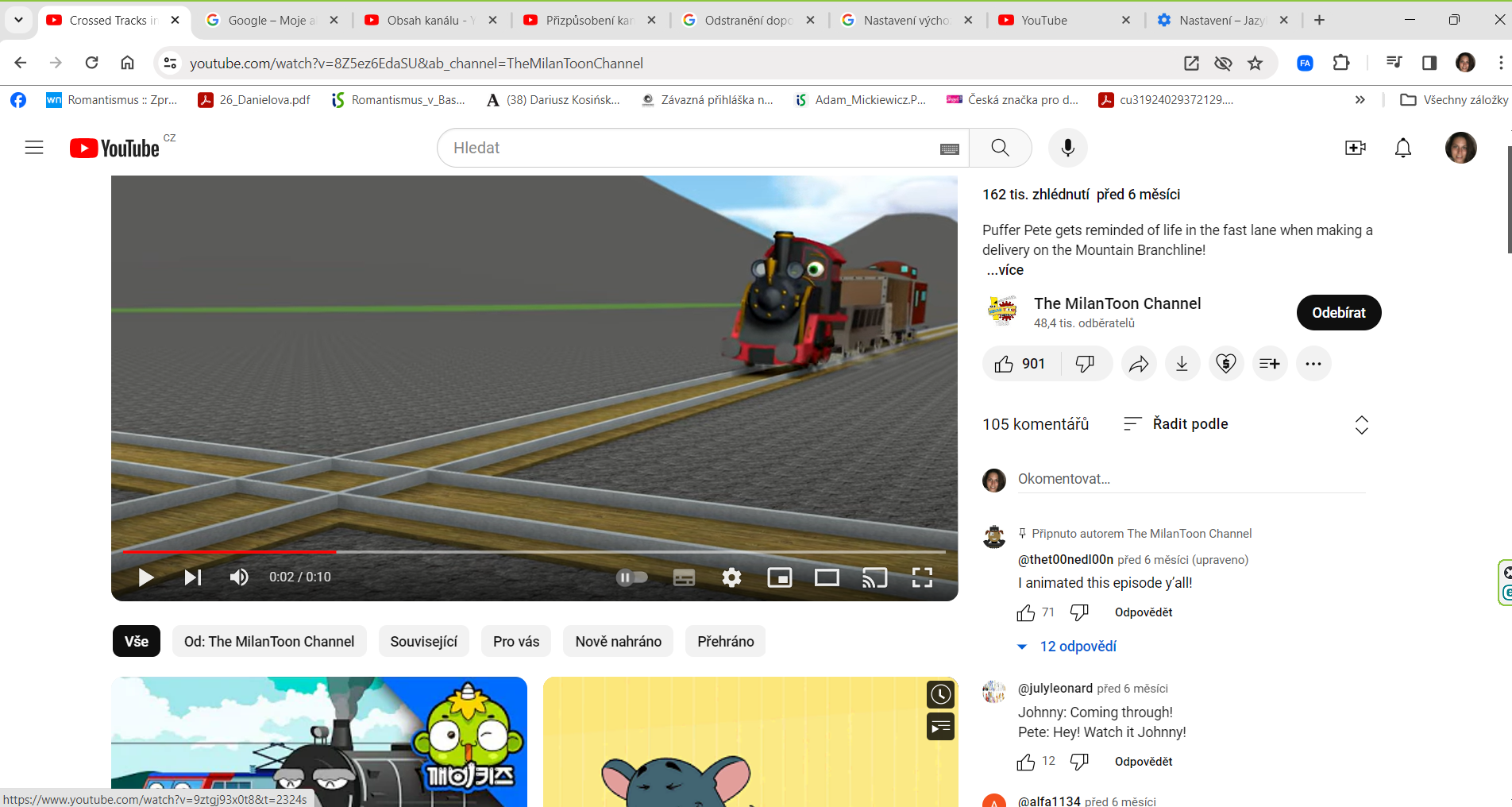
Task: Open the on-screen keyboard in search box
Action: (x=950, y=149)
